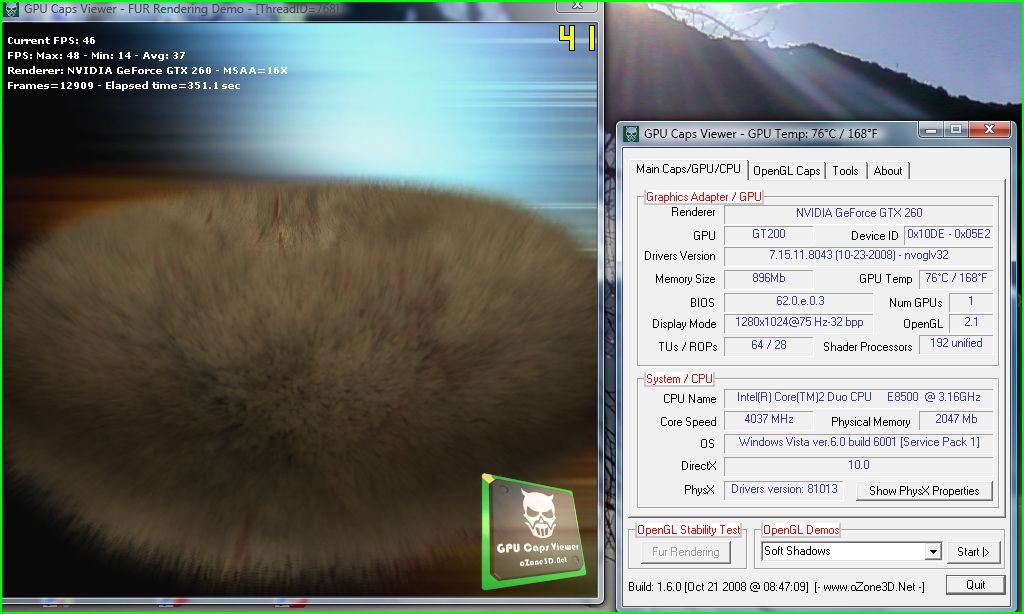Image resolution: width=1024 pixels, height=614 pixels.
Task: Click the Memory Size value 896Mb
Action: (x=769, y=278)
